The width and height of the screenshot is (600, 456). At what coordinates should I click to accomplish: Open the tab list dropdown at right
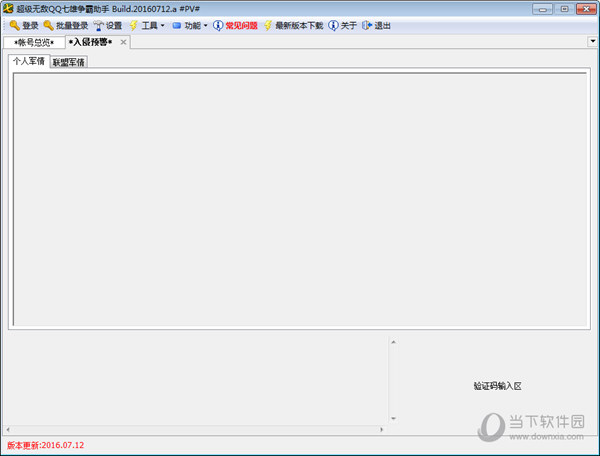point(593,41)
